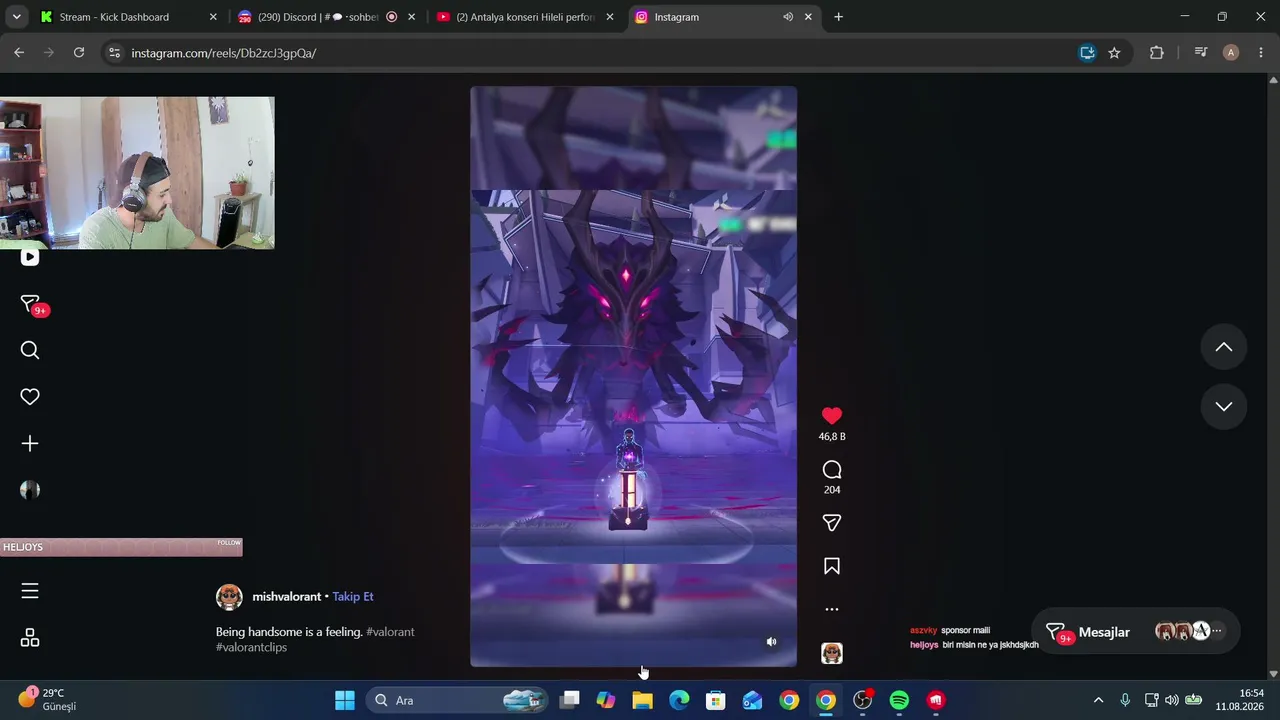
Task: Select the Instagram browser tab
Action: coord(723,17)
